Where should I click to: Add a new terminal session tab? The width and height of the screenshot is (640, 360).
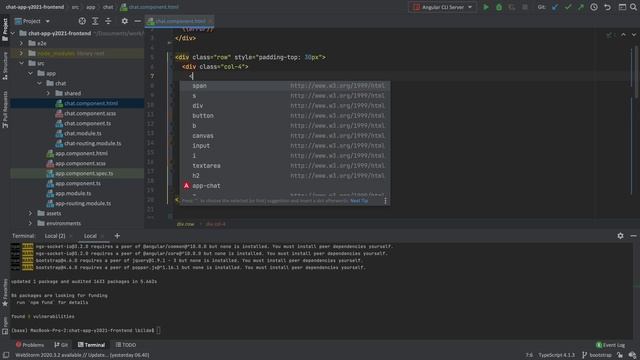tap(117, 236)
